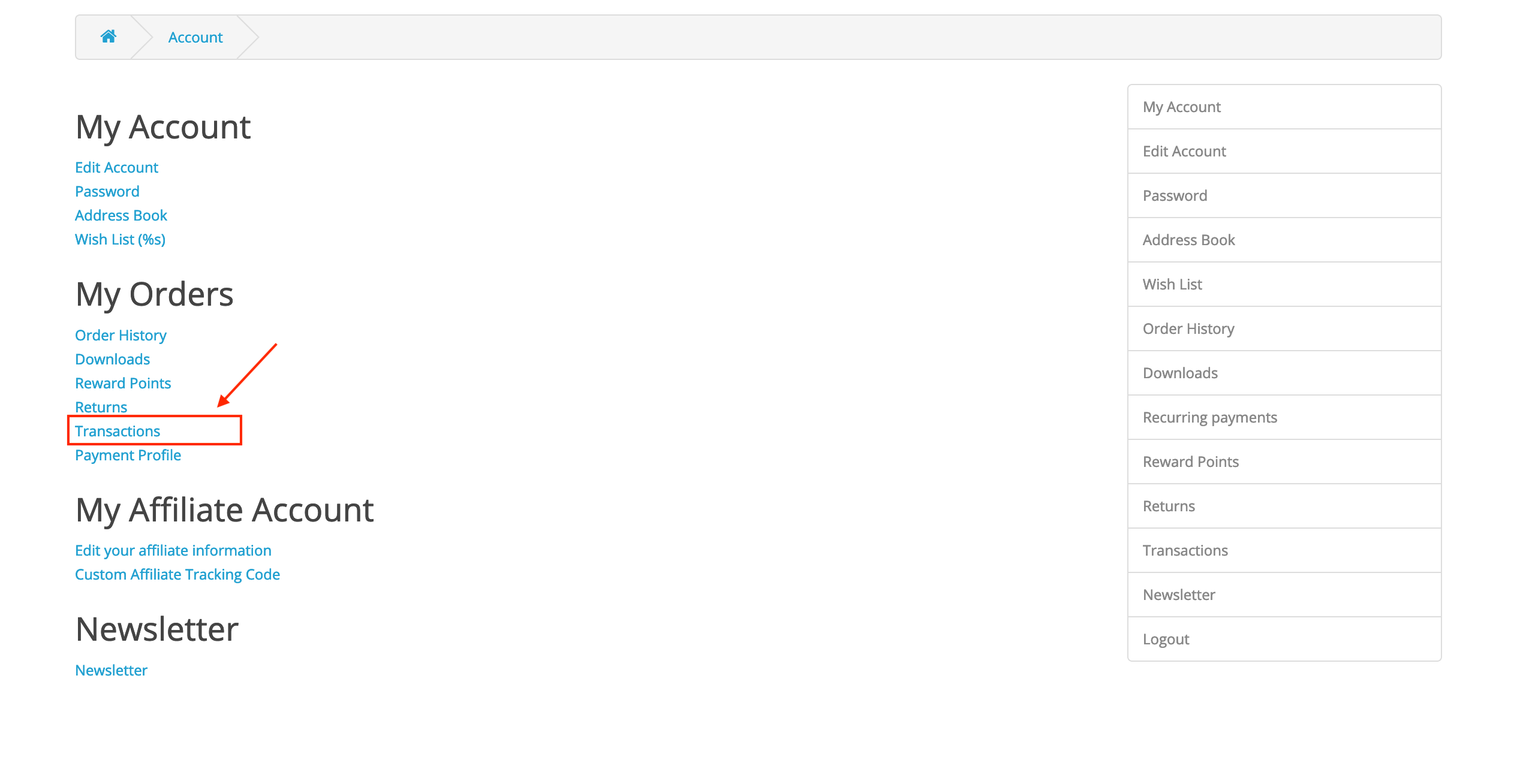Select Downloads in the sidebar menu
The image size is (1517, 784).
pyautogui.click(x=1284, y=373)
